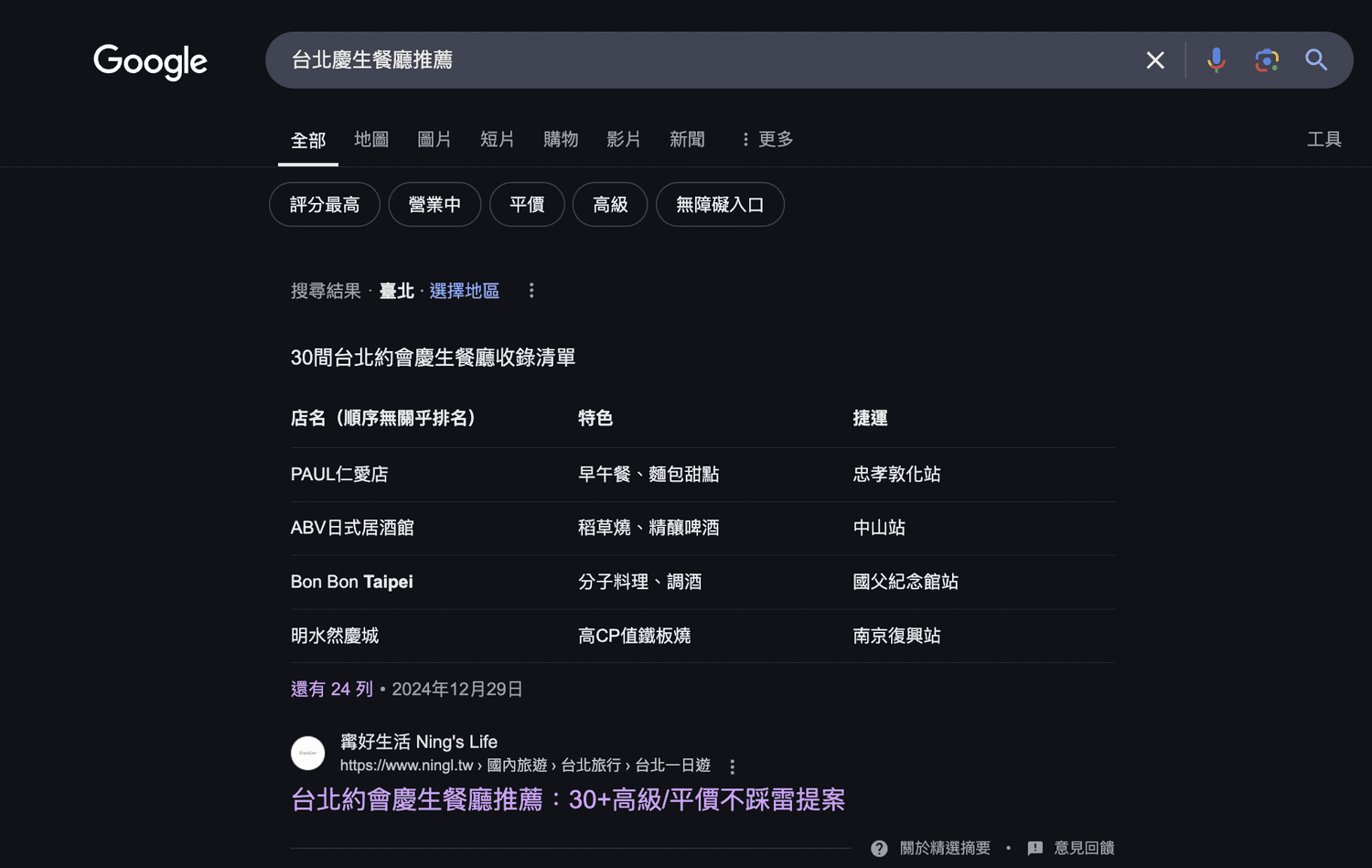
Task: Open result 台北約會慶生餐廳推薦：30+高級/平價不踩雷提案
Action: click(568, 799)
